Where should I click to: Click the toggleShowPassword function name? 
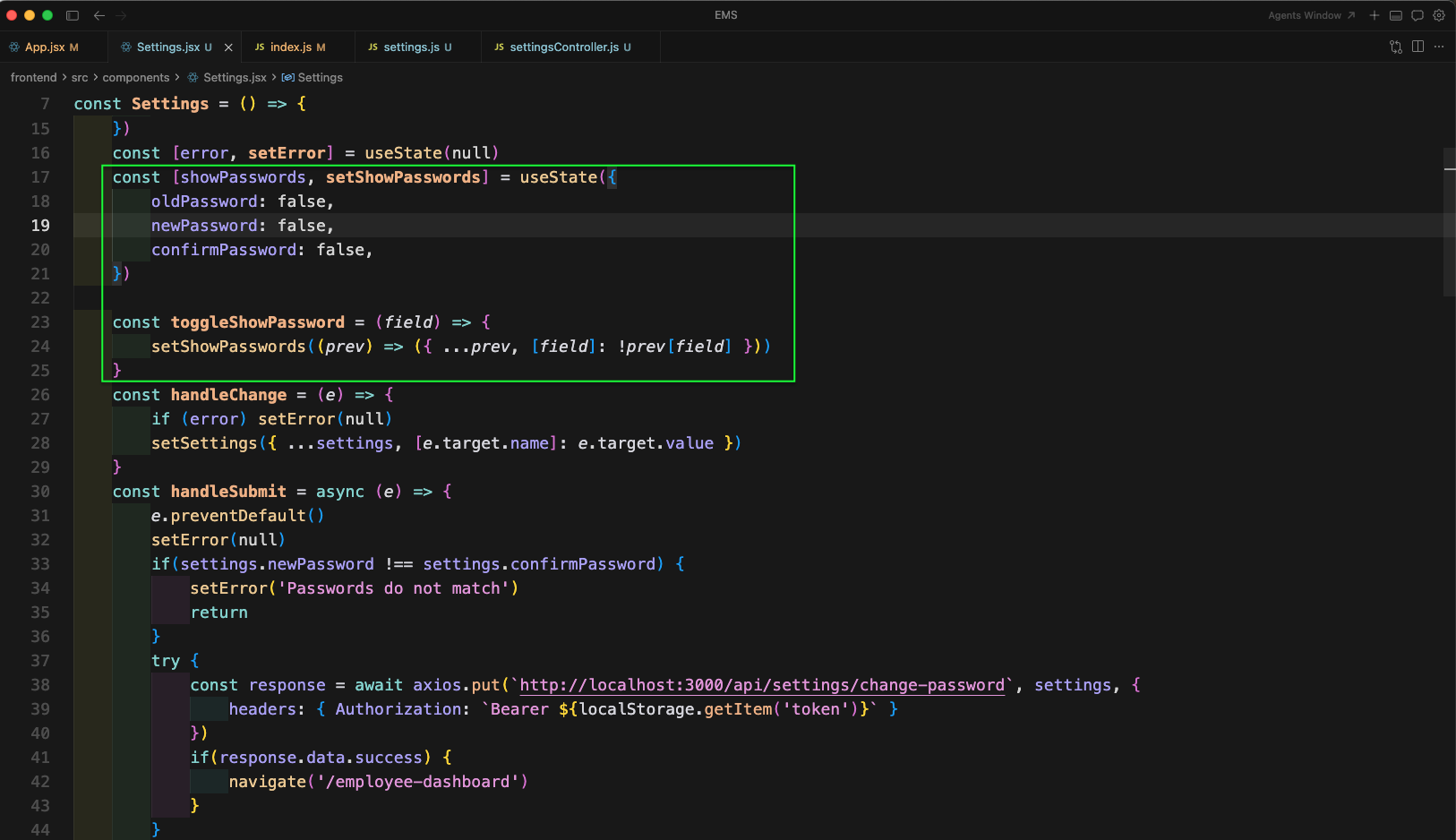tap(258, 322)
